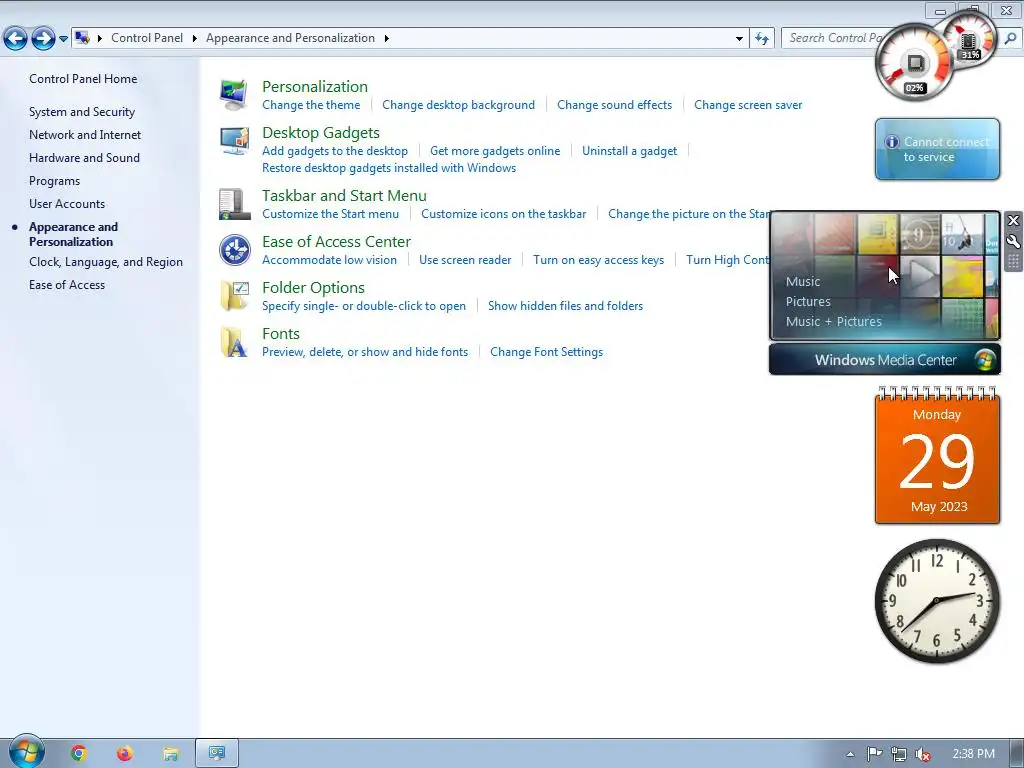Click the Ease of Access Center icon

(234, 250)
